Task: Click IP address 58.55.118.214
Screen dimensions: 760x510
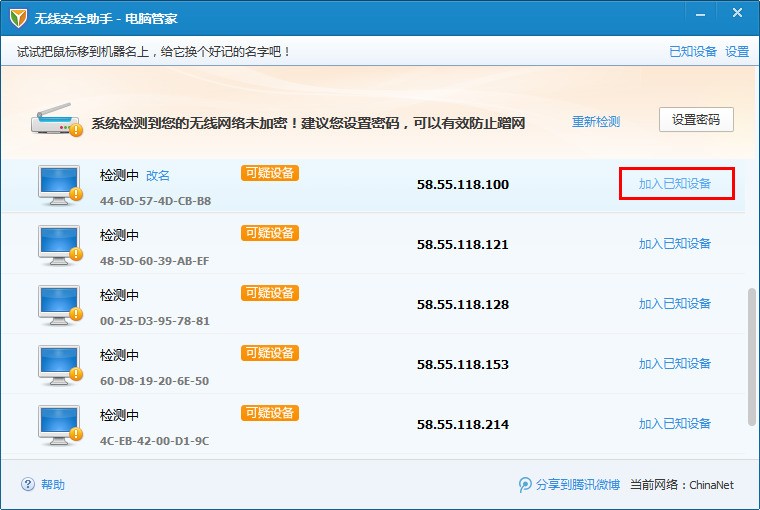Action: tap(463, 425)
